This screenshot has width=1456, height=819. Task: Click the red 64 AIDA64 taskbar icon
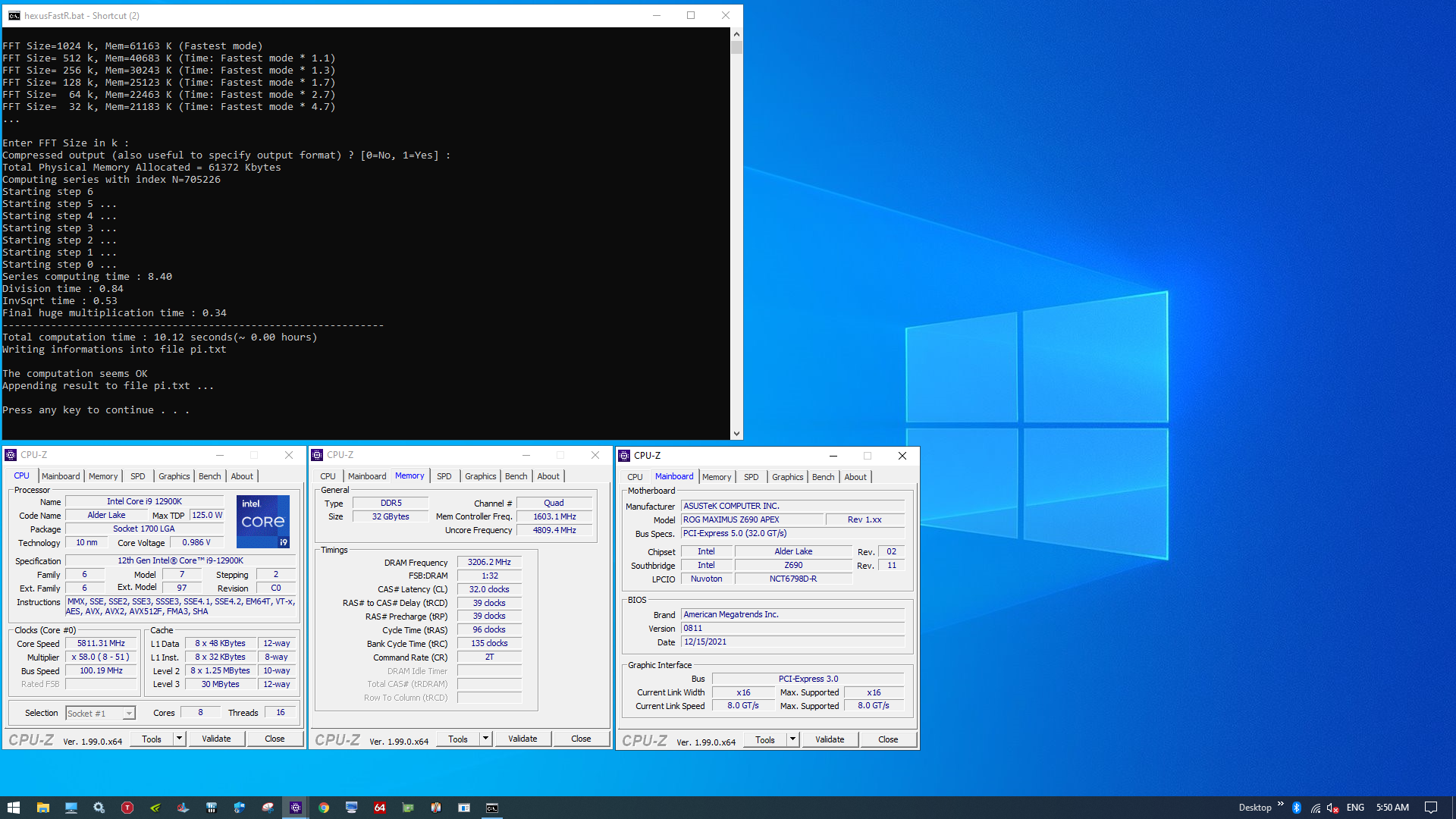pos(380,808)
